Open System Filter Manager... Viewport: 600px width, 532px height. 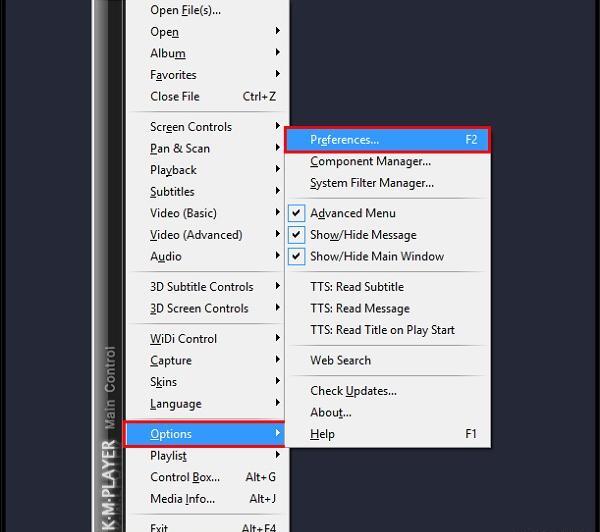(388, 183)
